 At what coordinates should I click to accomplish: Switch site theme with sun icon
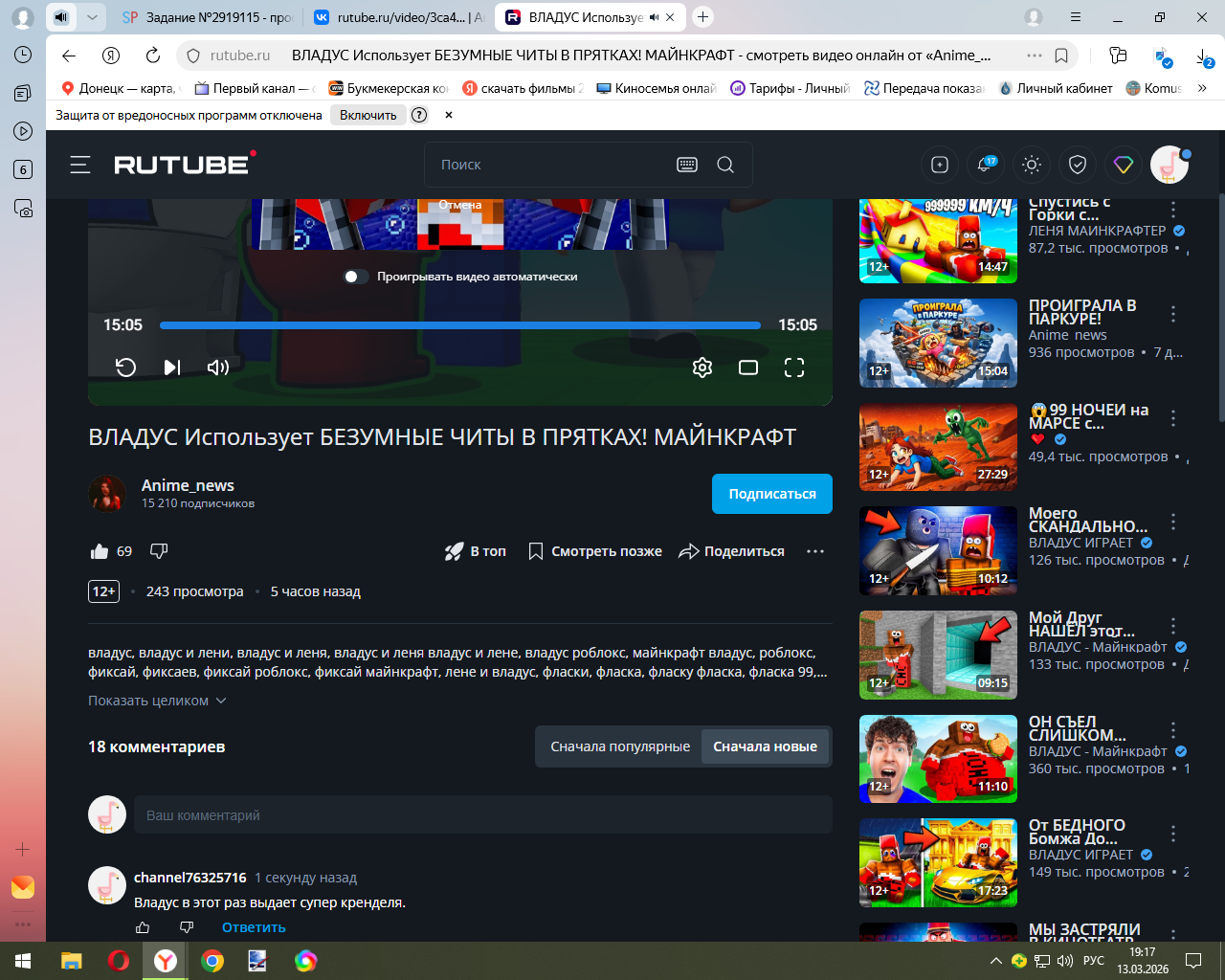click(1032, 165)
